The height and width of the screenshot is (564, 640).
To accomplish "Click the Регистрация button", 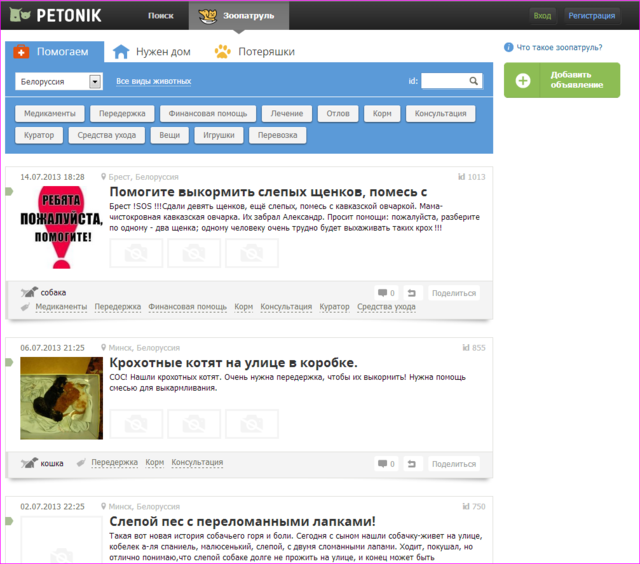I will [590, 16].
